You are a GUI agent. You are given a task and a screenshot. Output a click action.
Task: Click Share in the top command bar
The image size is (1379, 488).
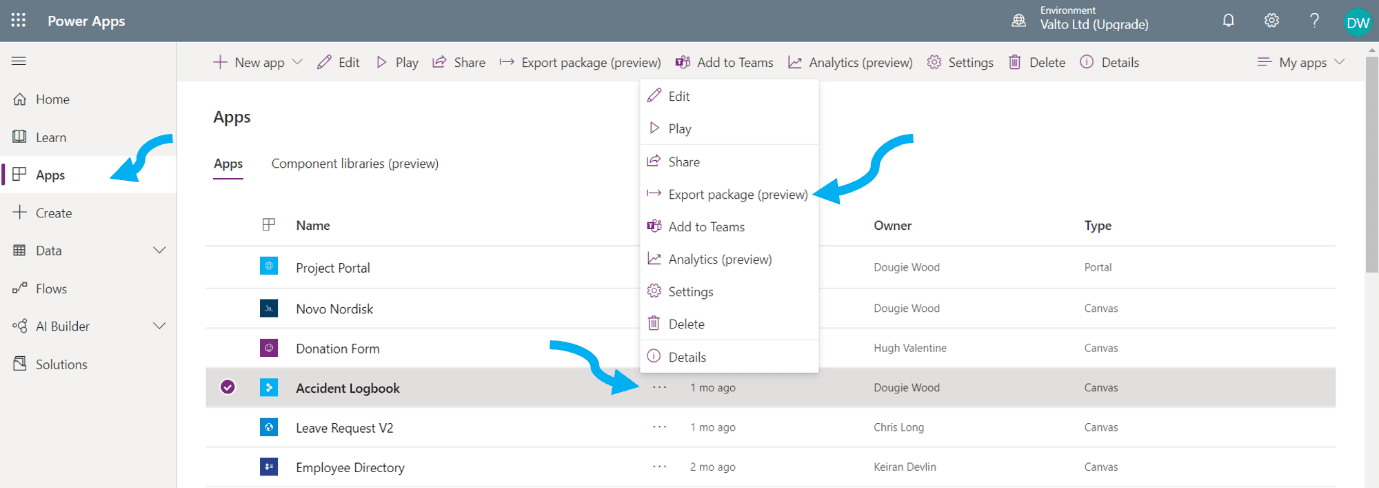pyautogui.click(x=459, y=62)
